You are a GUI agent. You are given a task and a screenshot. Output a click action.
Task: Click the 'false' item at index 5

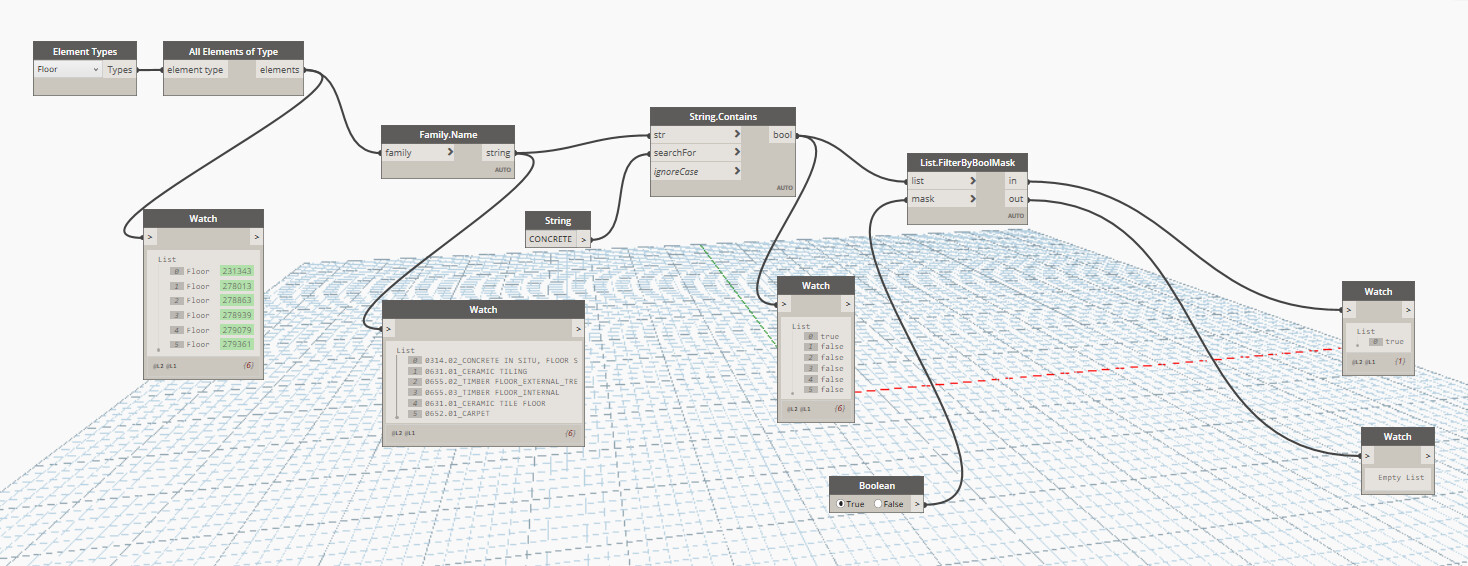click(x=832, y=390)
